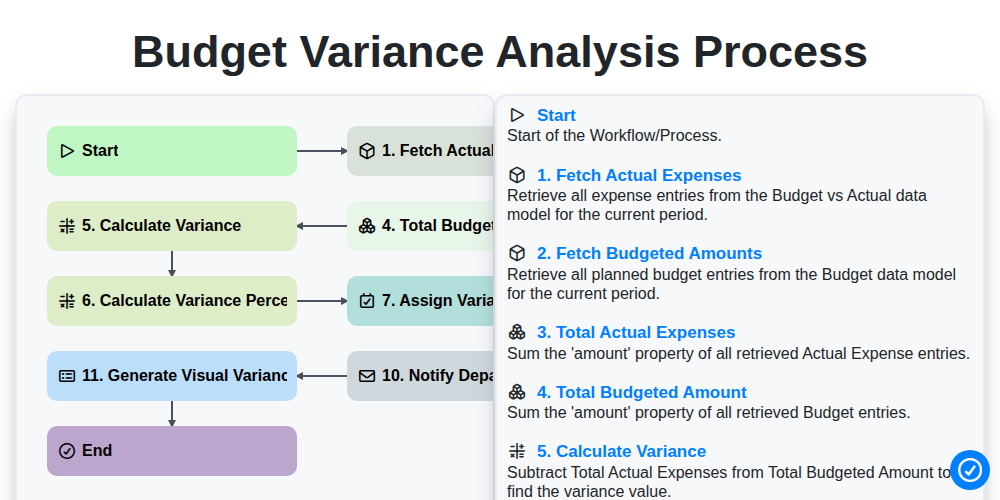Open the 1. Fetch Actual Expenses link

(639, 175)
